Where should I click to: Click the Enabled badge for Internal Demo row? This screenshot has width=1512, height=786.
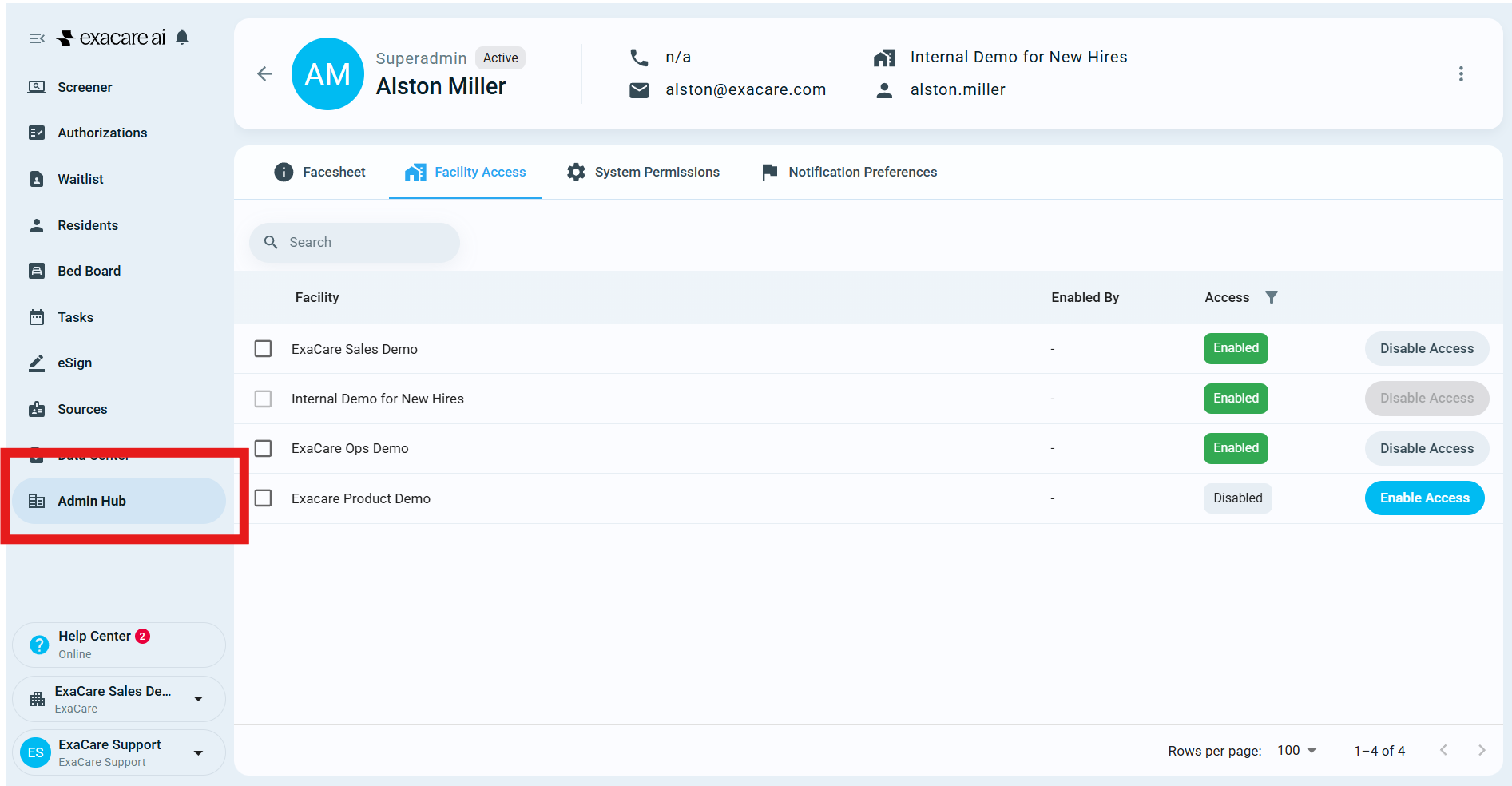(x=1236, y=399)
